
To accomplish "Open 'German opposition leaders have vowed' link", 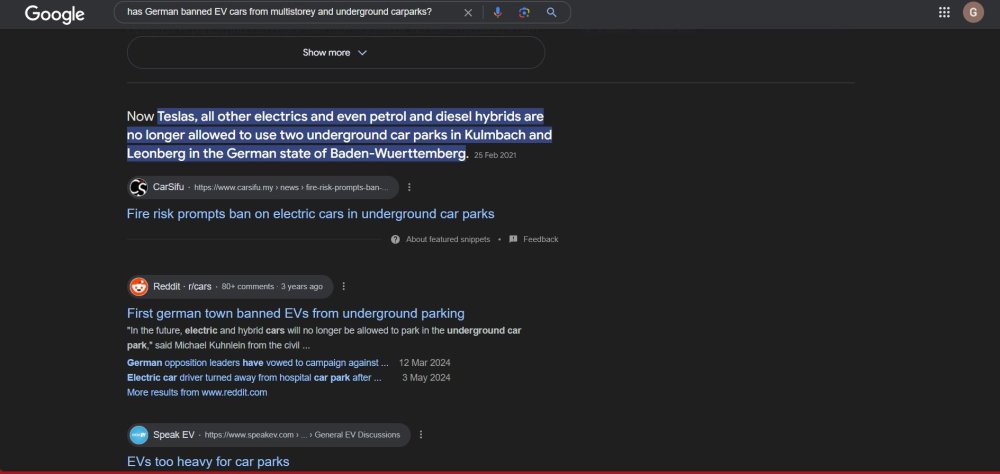I will tap(258, 362).
